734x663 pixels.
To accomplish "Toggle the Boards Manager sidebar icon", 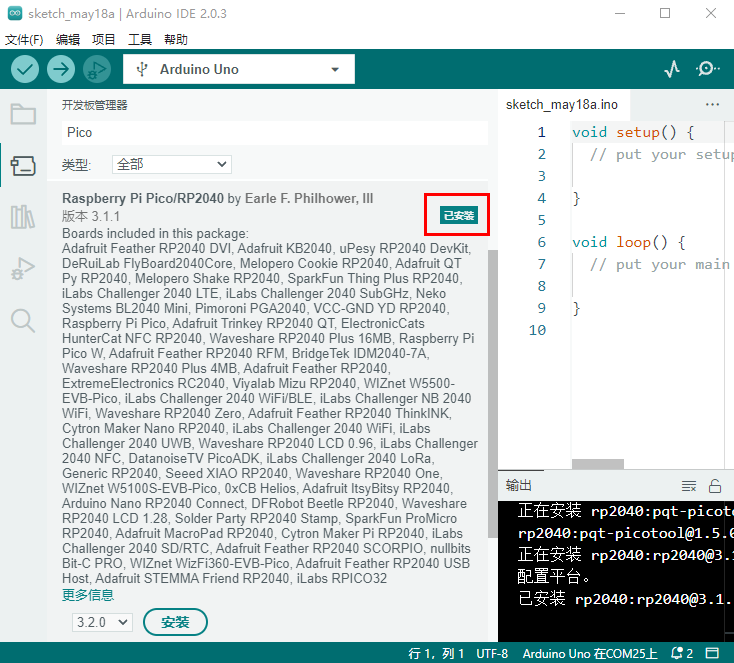I will [23, 165].
